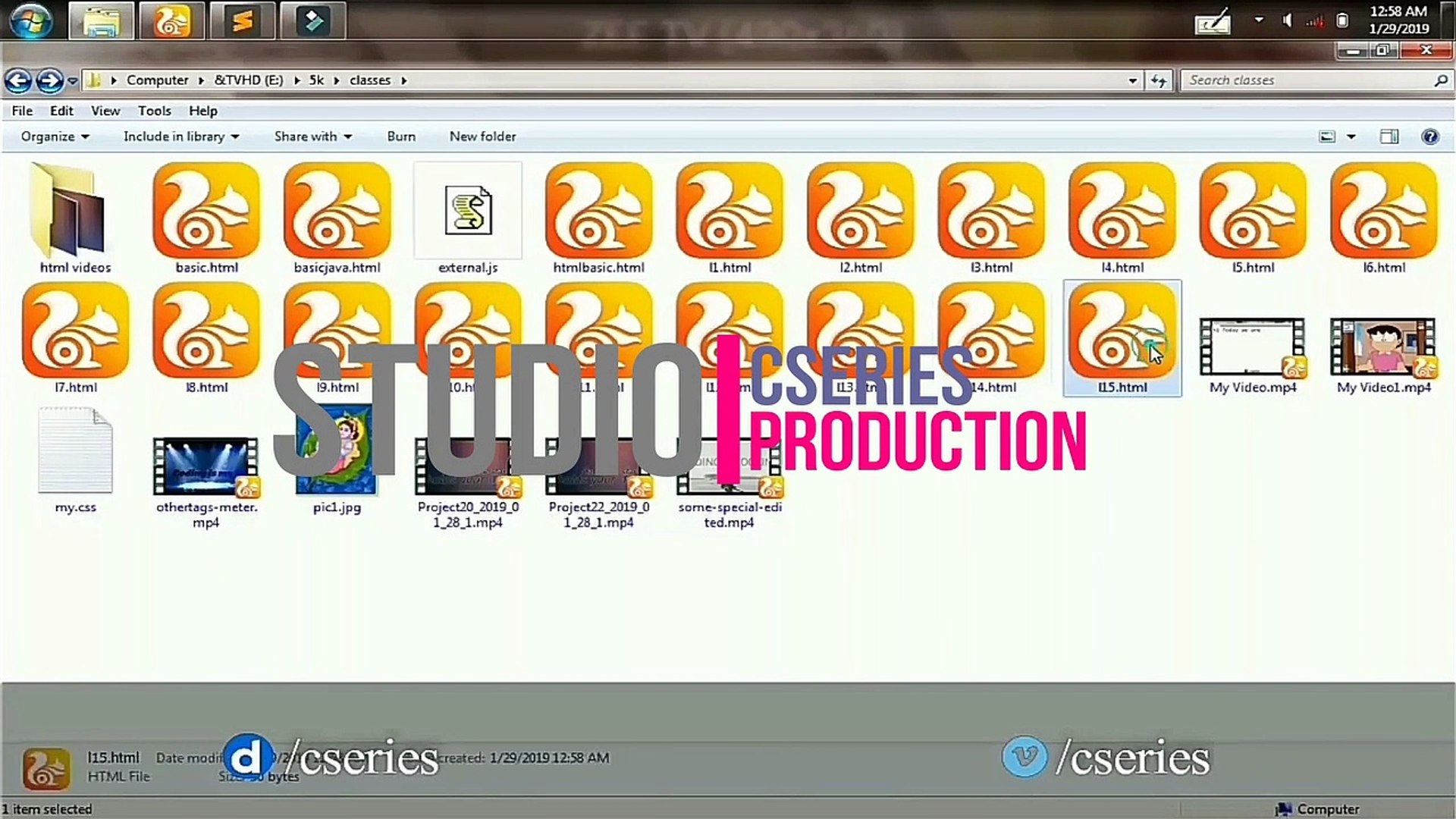
Task: Select the l5.html file icon
Action: tap(1253, 211)
